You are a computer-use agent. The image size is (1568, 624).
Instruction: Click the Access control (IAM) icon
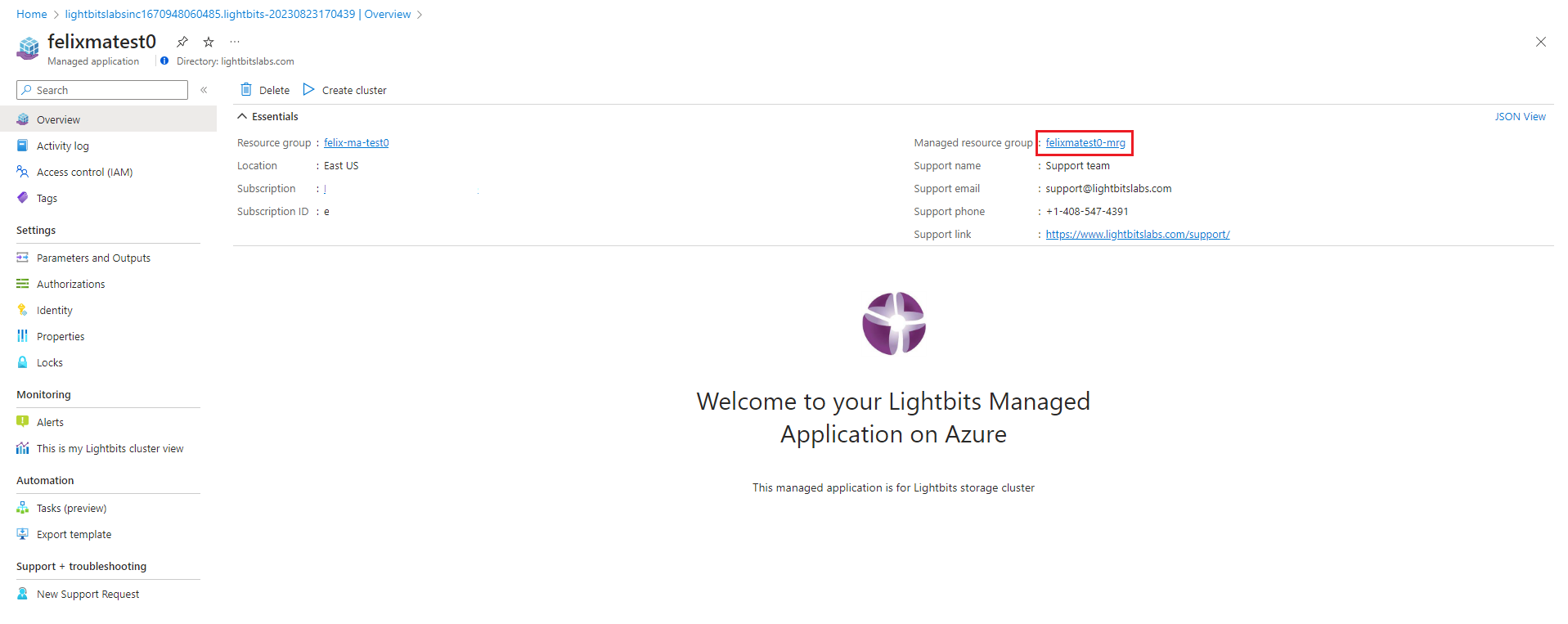click(23, 172)
